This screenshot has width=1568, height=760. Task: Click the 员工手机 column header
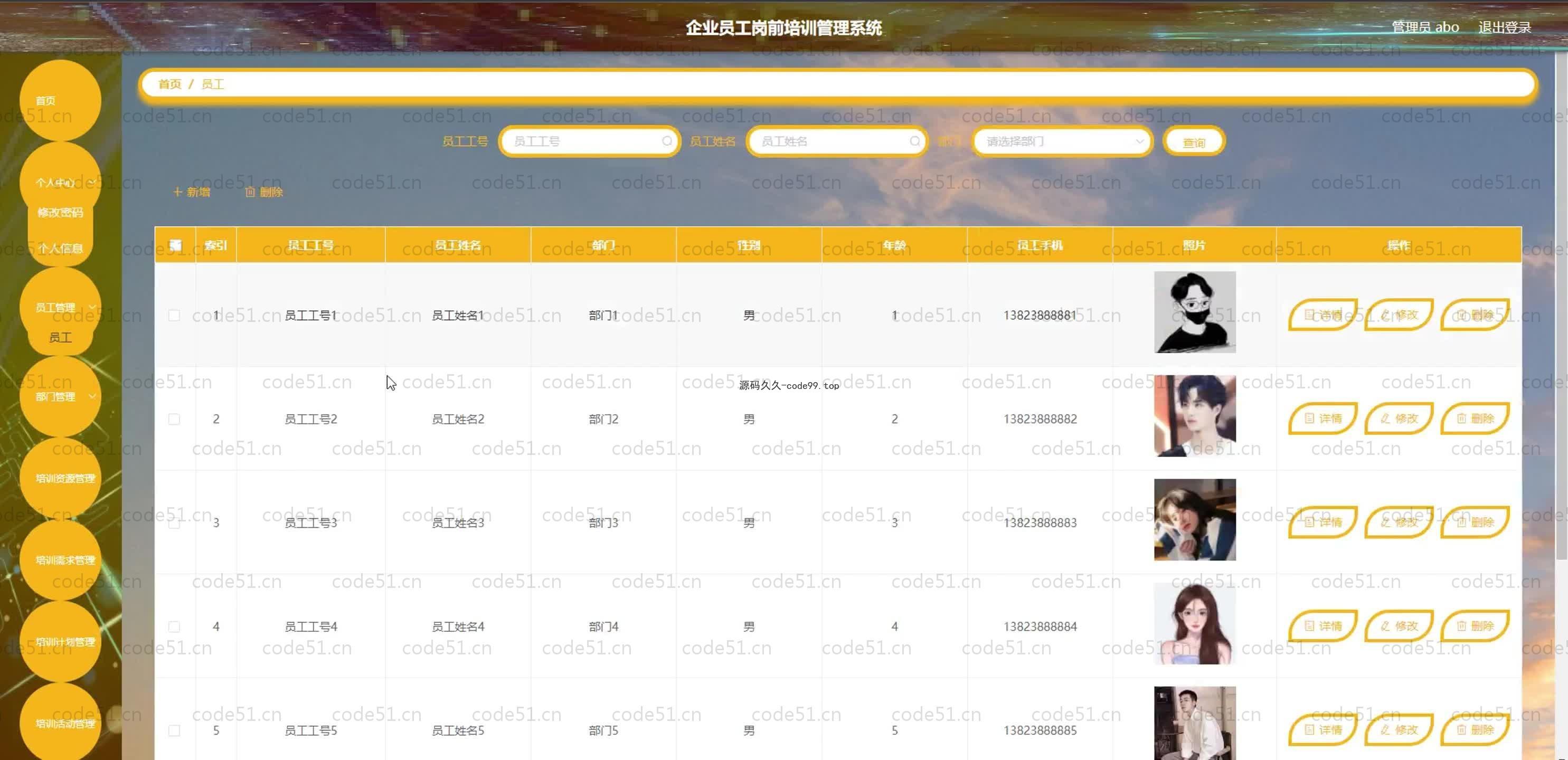(1040, 244)
